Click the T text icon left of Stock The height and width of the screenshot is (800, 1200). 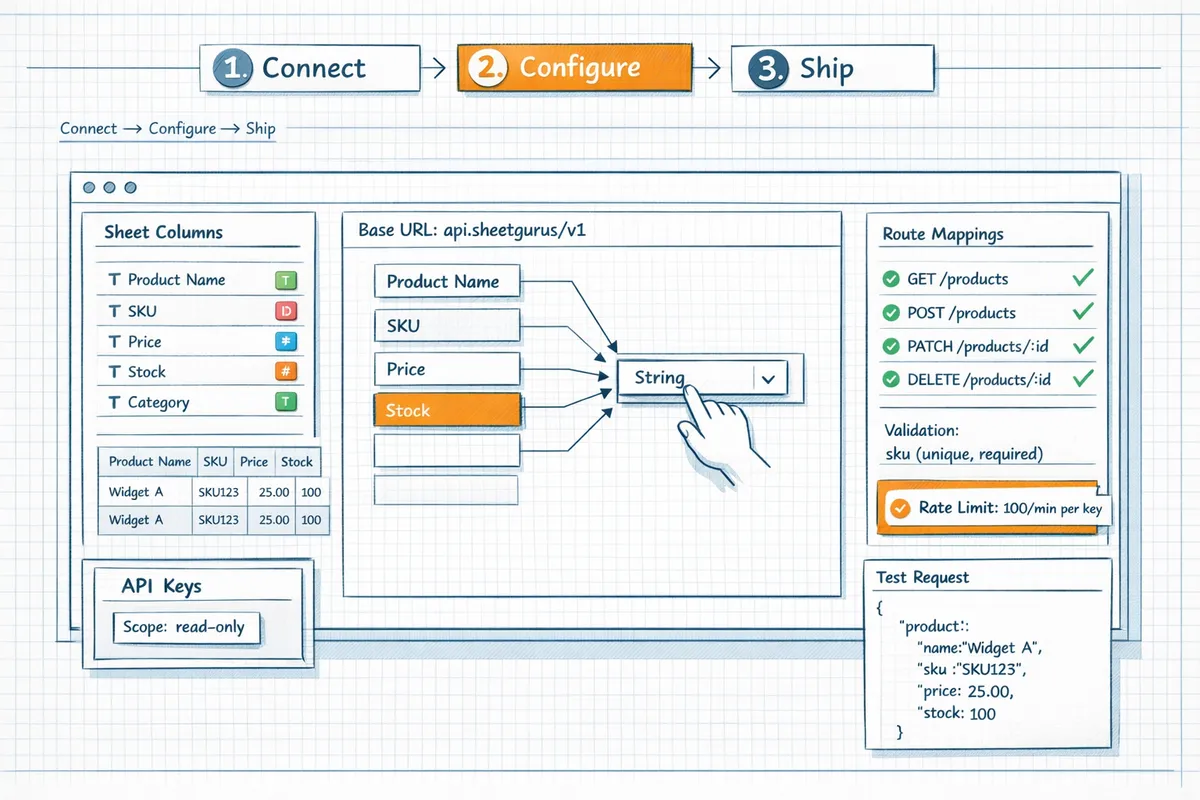tap(113, 372)
